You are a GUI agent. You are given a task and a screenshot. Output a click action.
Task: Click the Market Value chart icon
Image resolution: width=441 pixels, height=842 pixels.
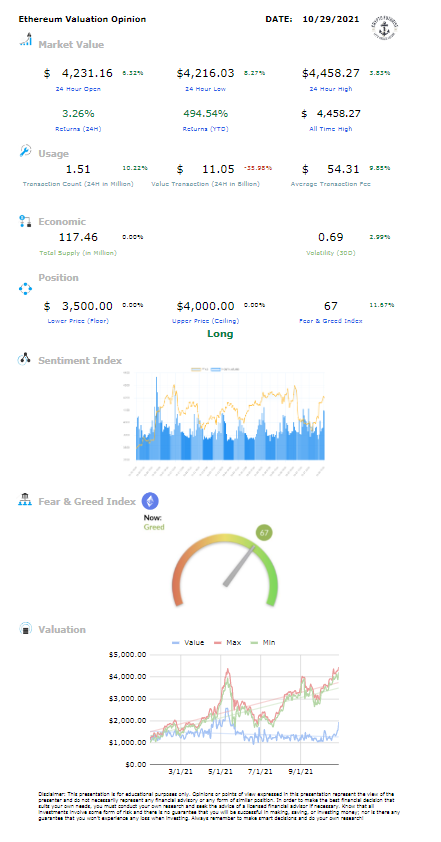[26, 39]
